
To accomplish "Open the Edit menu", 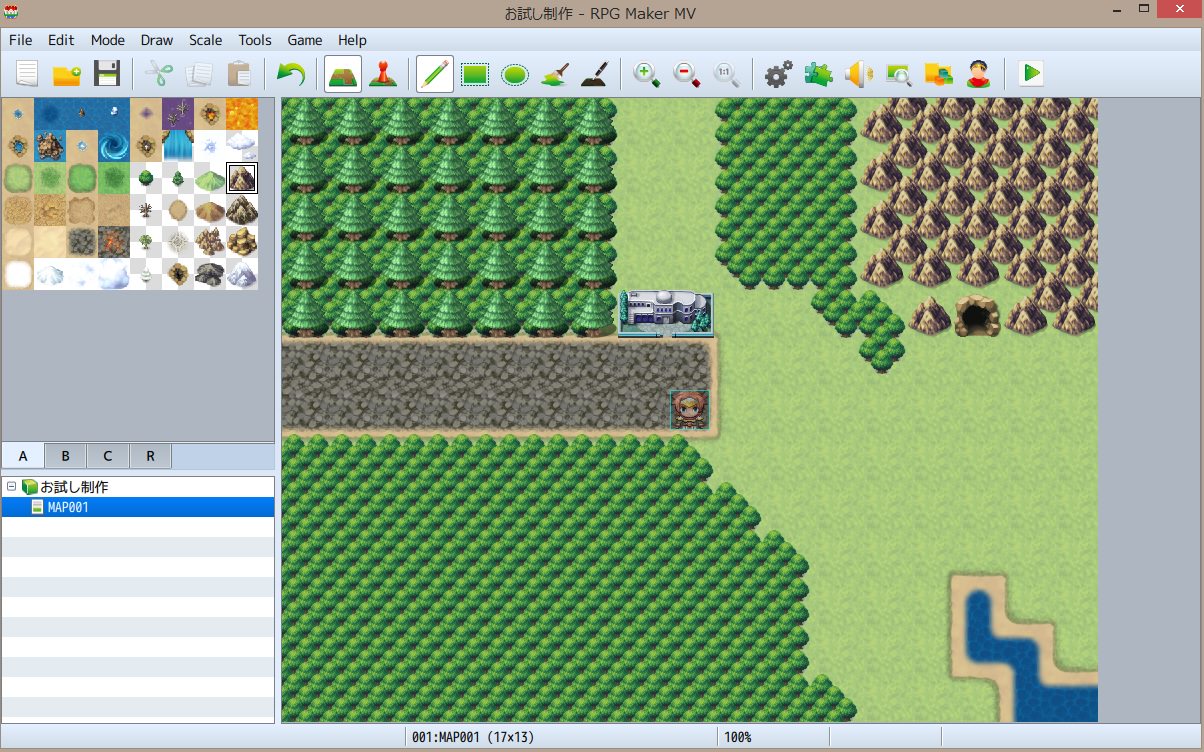I will (x=61, y=40).
